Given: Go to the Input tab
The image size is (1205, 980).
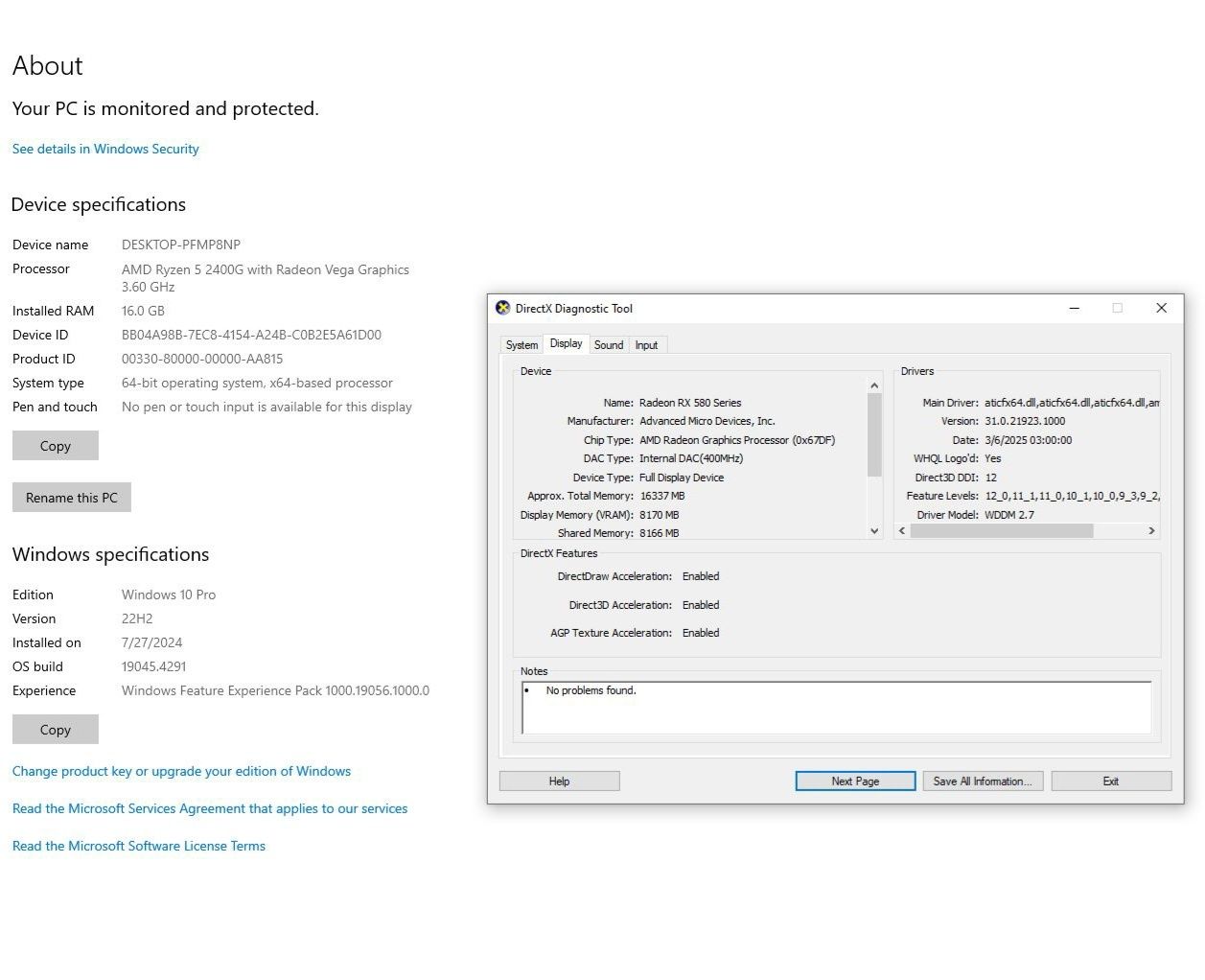Looking at the screenshot, I should (646, 345).
